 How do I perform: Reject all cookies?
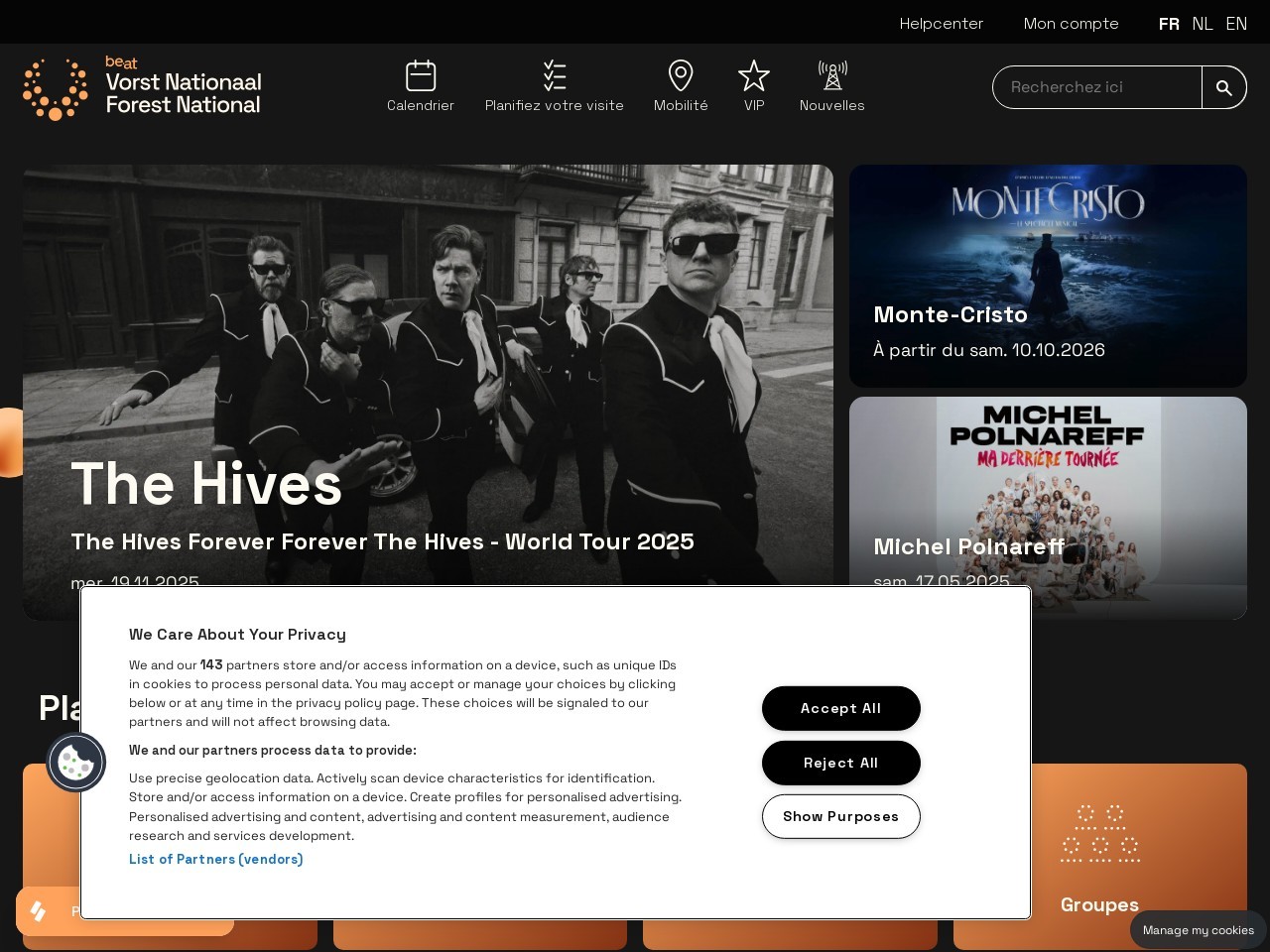(x=841, y=763)
